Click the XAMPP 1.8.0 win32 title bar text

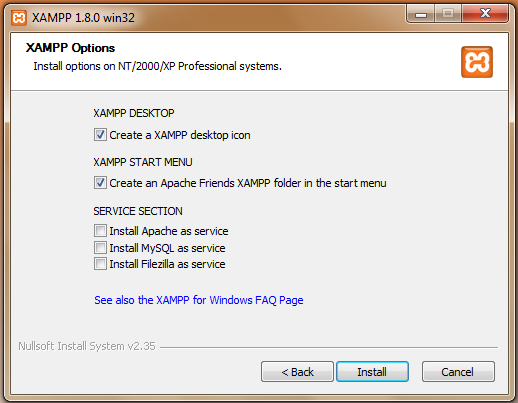(83, 18)
